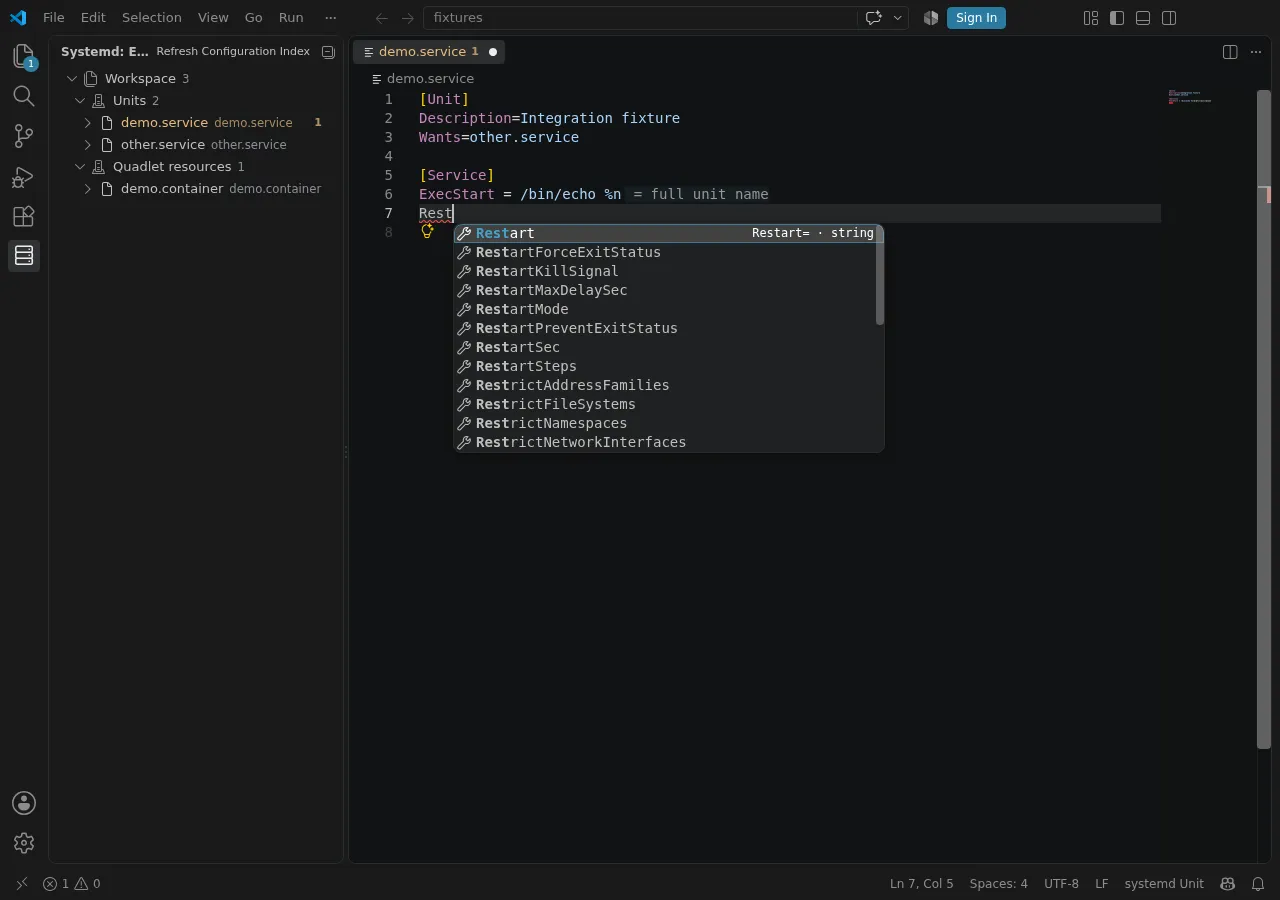The height and width of the screenshot is (900, 1280).
Task: Open the Manage gear icon
Action: 24,843
